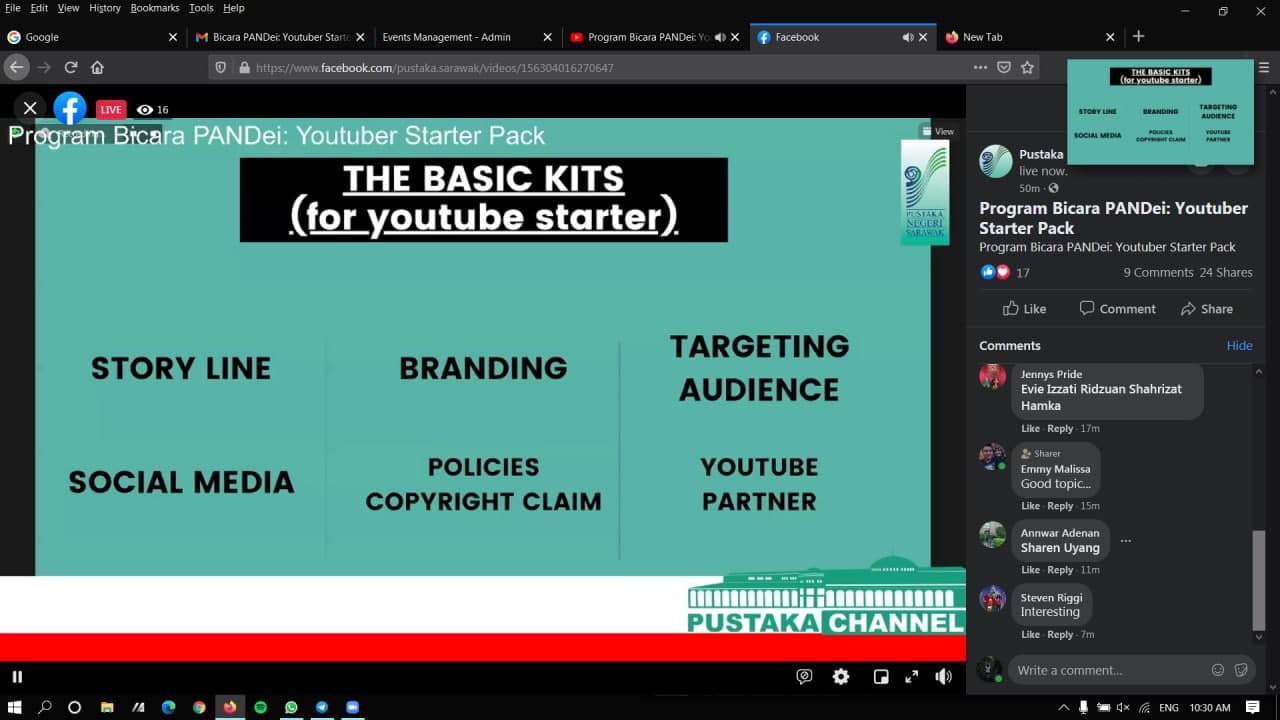Pause the live video playback
Image resolution: width=1280 pixels, height=720 pixels.
17,677
